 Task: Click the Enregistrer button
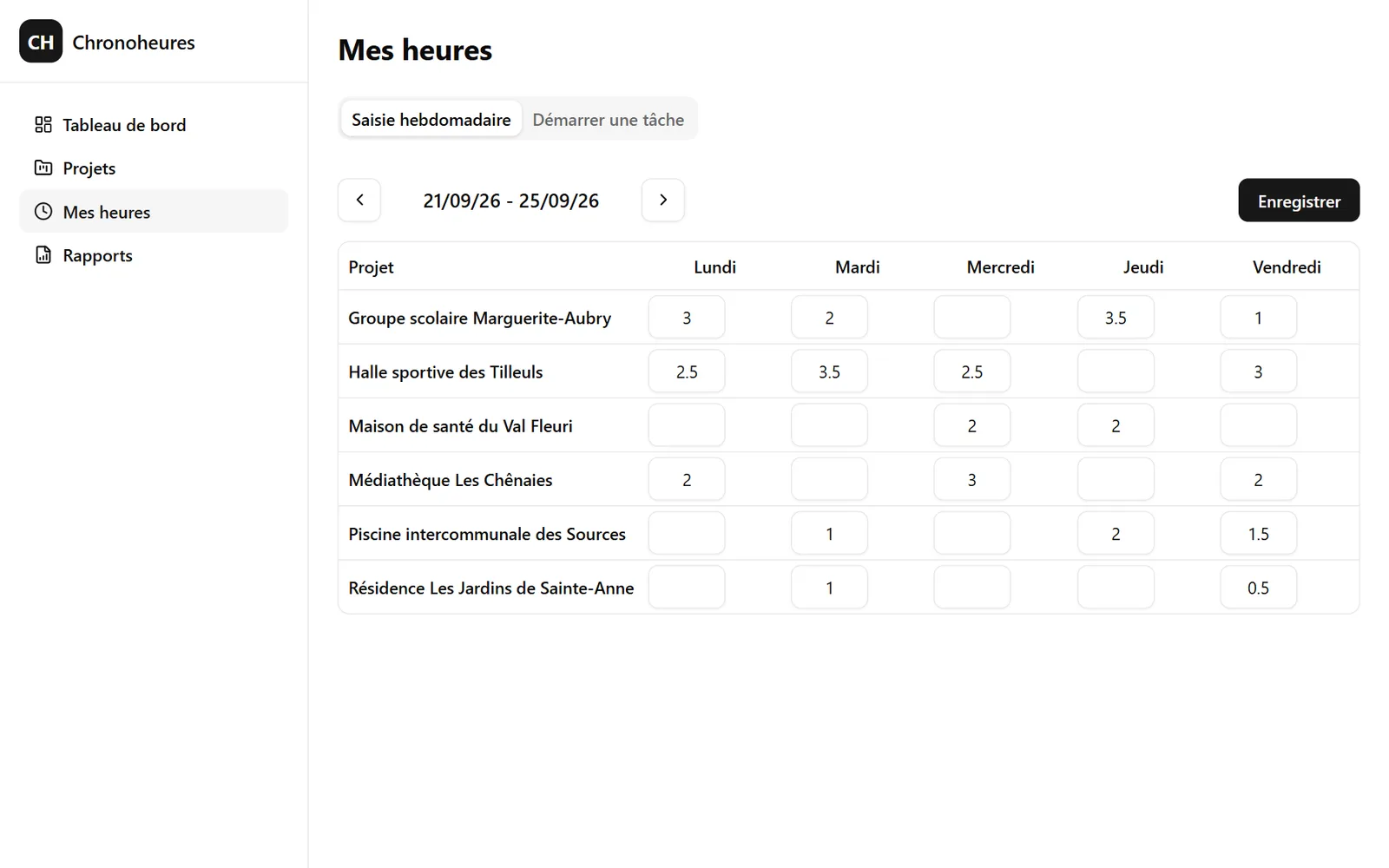click(1299, 201)
